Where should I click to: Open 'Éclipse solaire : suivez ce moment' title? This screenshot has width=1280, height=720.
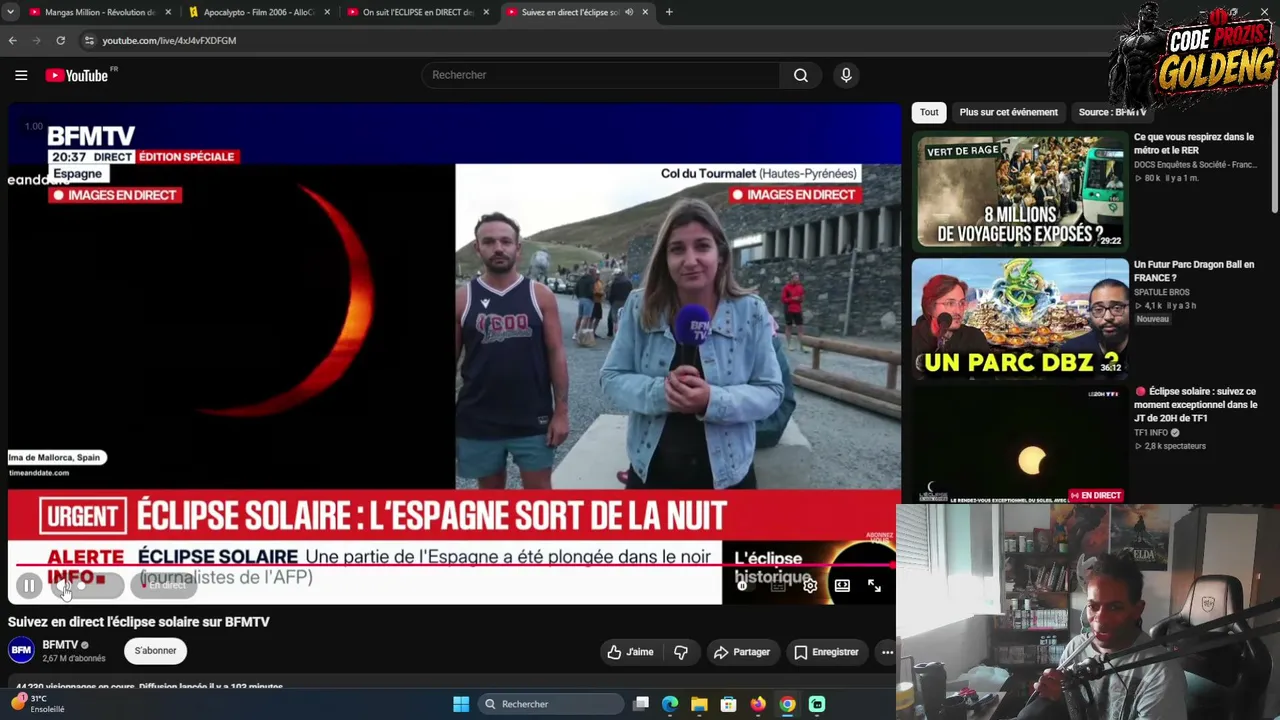(x=1195, y=405)
